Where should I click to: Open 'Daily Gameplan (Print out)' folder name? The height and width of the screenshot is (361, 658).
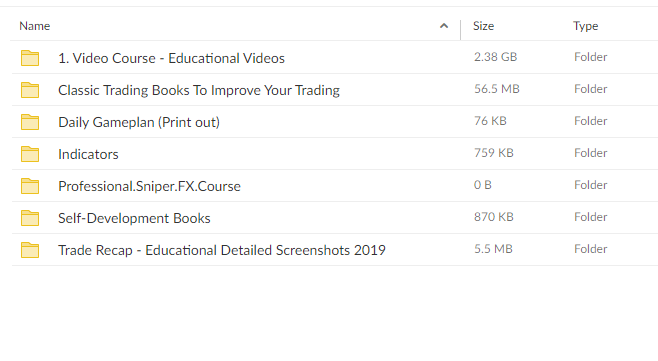click(x=139, y=122)
